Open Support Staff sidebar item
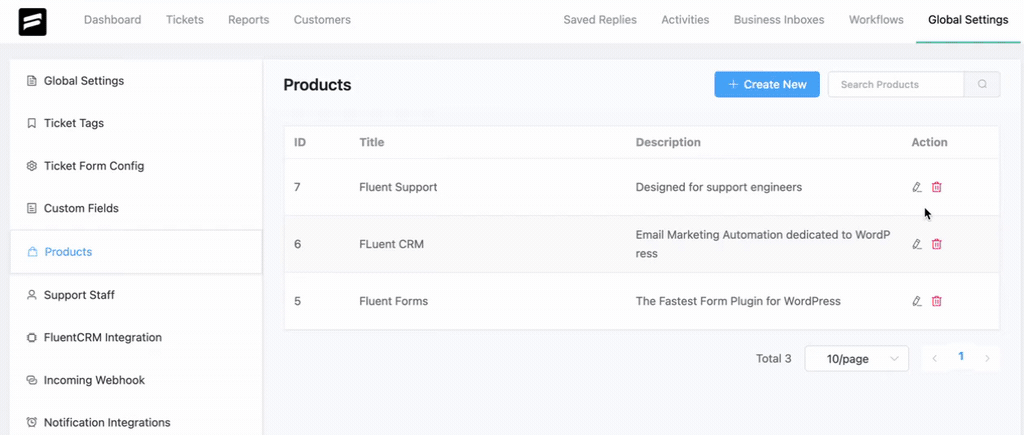1024x435 pixels. click(136, 295)
